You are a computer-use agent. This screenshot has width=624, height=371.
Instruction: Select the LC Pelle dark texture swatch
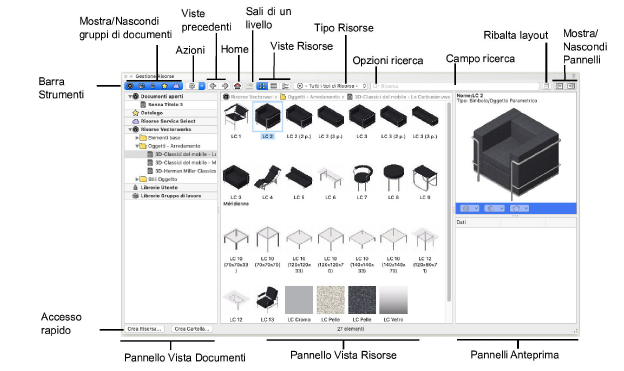(362, 300)
